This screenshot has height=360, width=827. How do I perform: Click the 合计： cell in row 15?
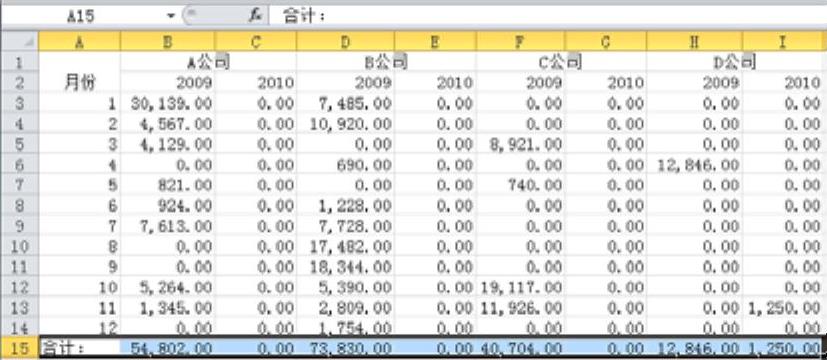point(79,348)
